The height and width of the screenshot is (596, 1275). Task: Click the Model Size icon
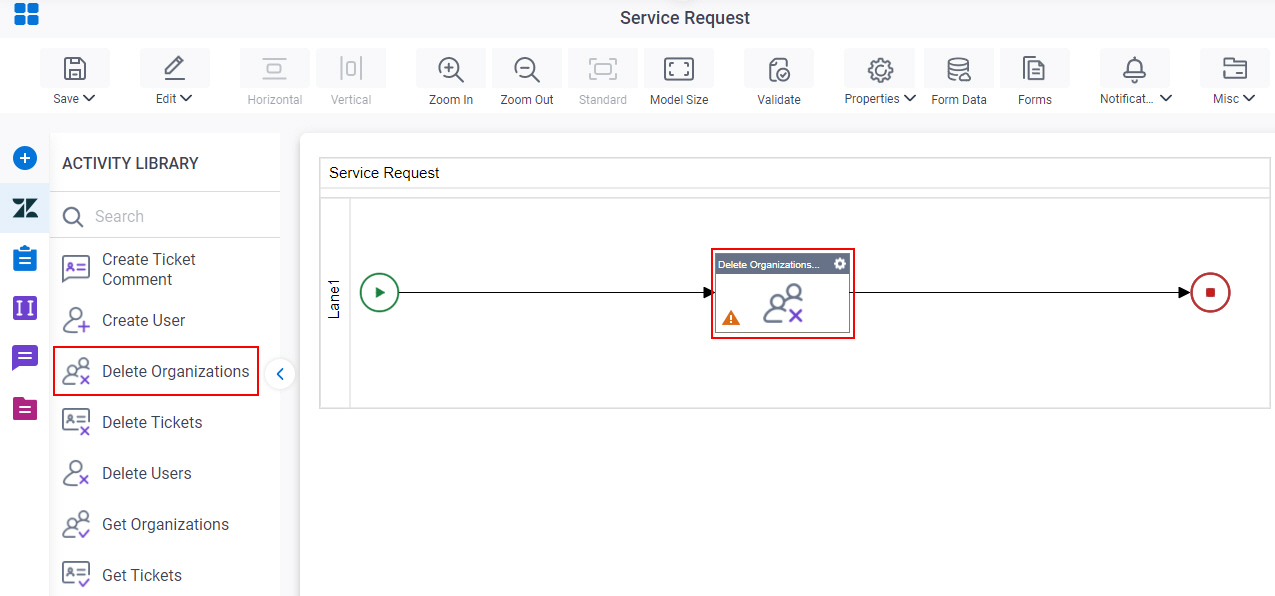tap(679, 68)
